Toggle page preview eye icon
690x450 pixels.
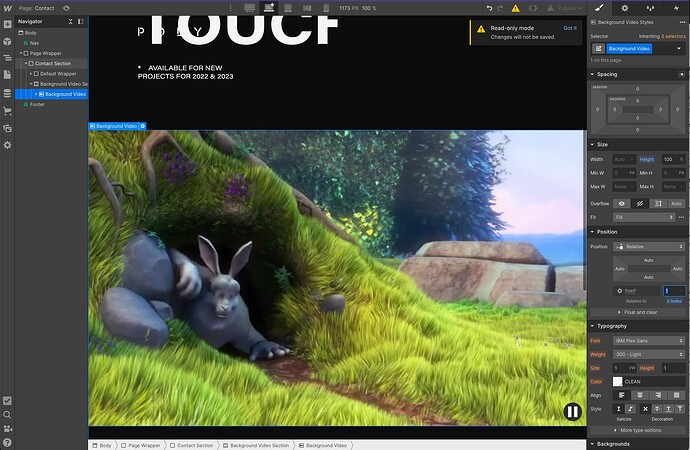[66, 8]
